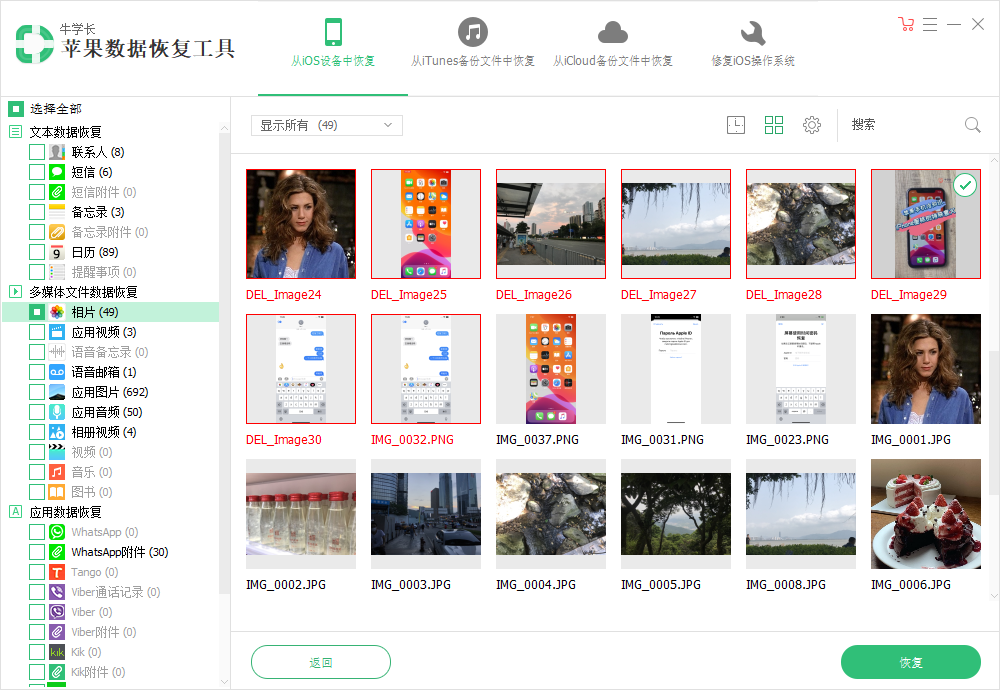
Task: Open the hamburger menu icon in title bar
Action: 930,24
